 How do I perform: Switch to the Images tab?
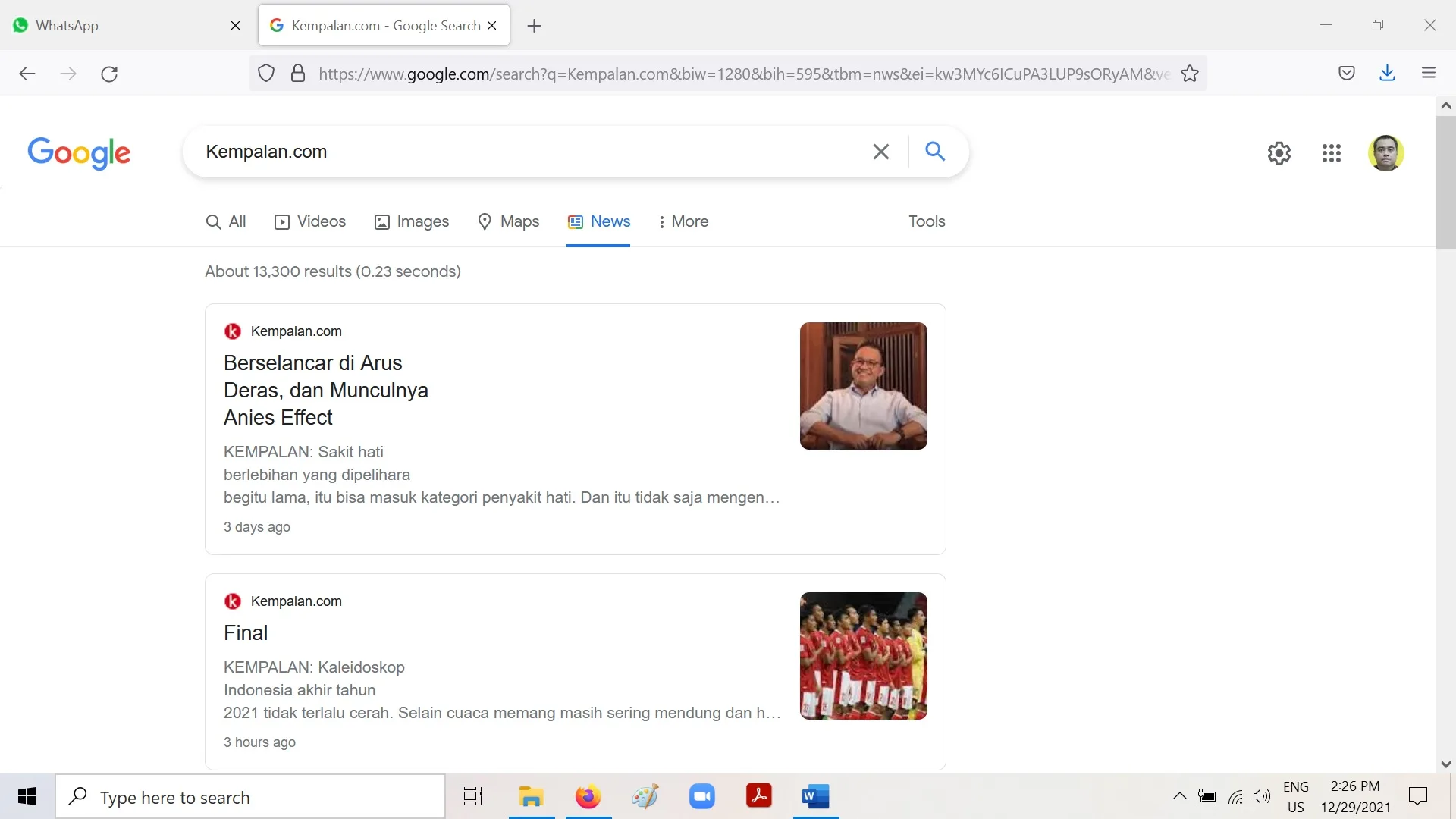coord(412,221)
